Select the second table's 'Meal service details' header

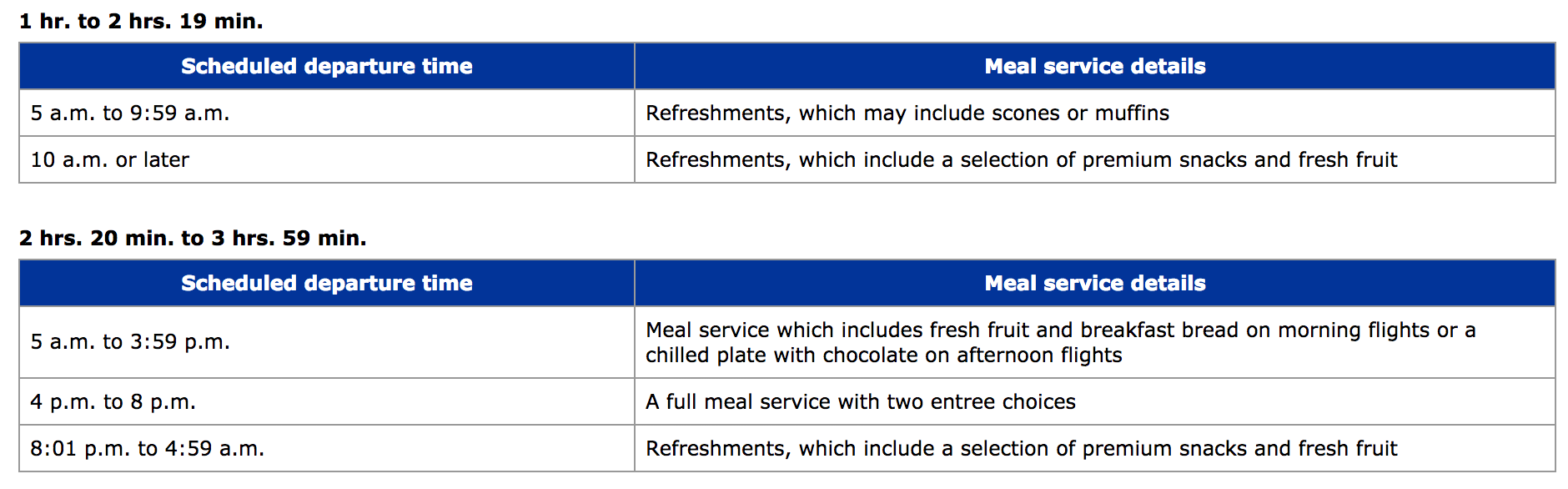[1095, 283]
